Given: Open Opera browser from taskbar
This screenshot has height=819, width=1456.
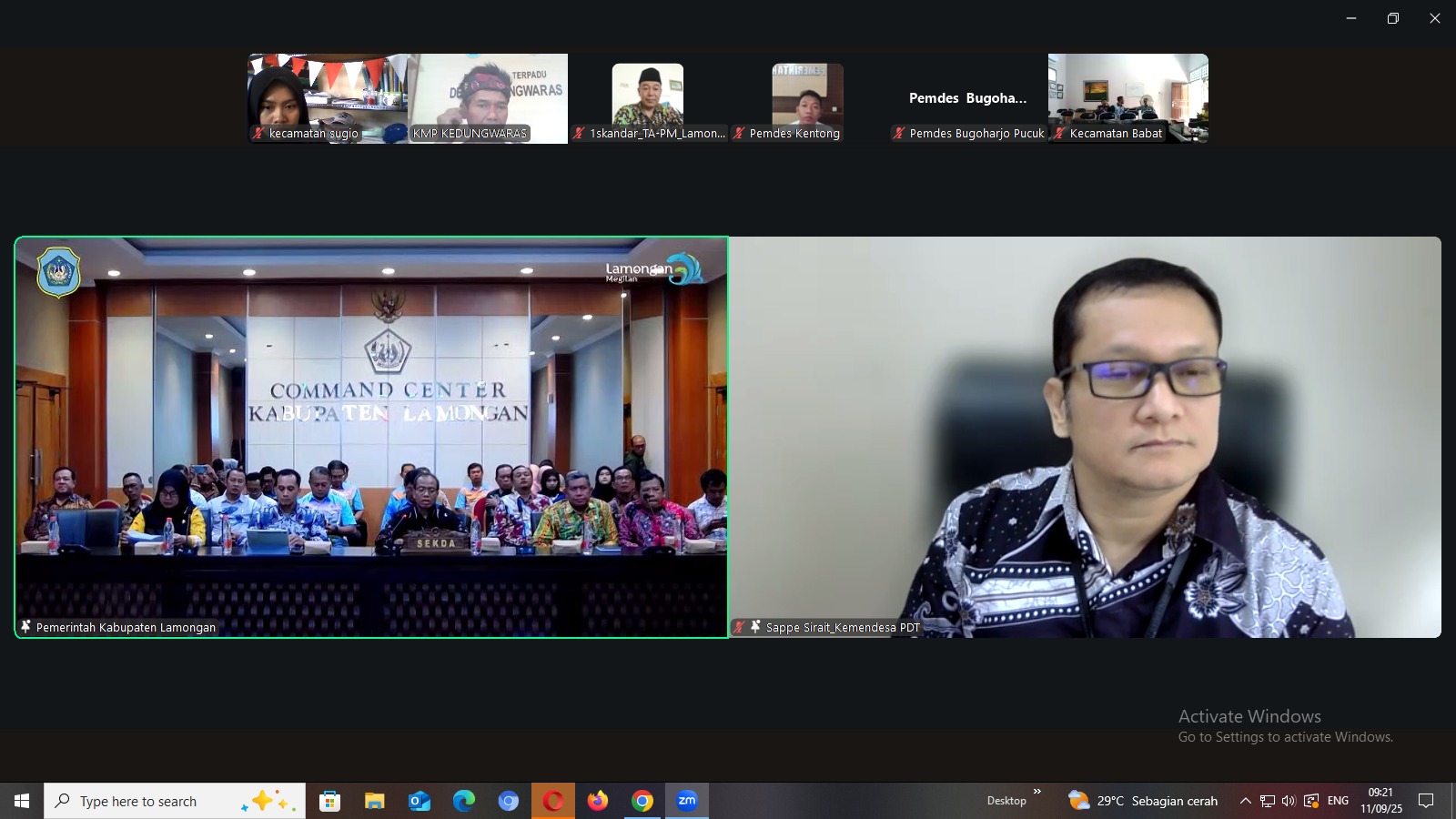Looking at the screenshot, I should [x=553, y=801].
